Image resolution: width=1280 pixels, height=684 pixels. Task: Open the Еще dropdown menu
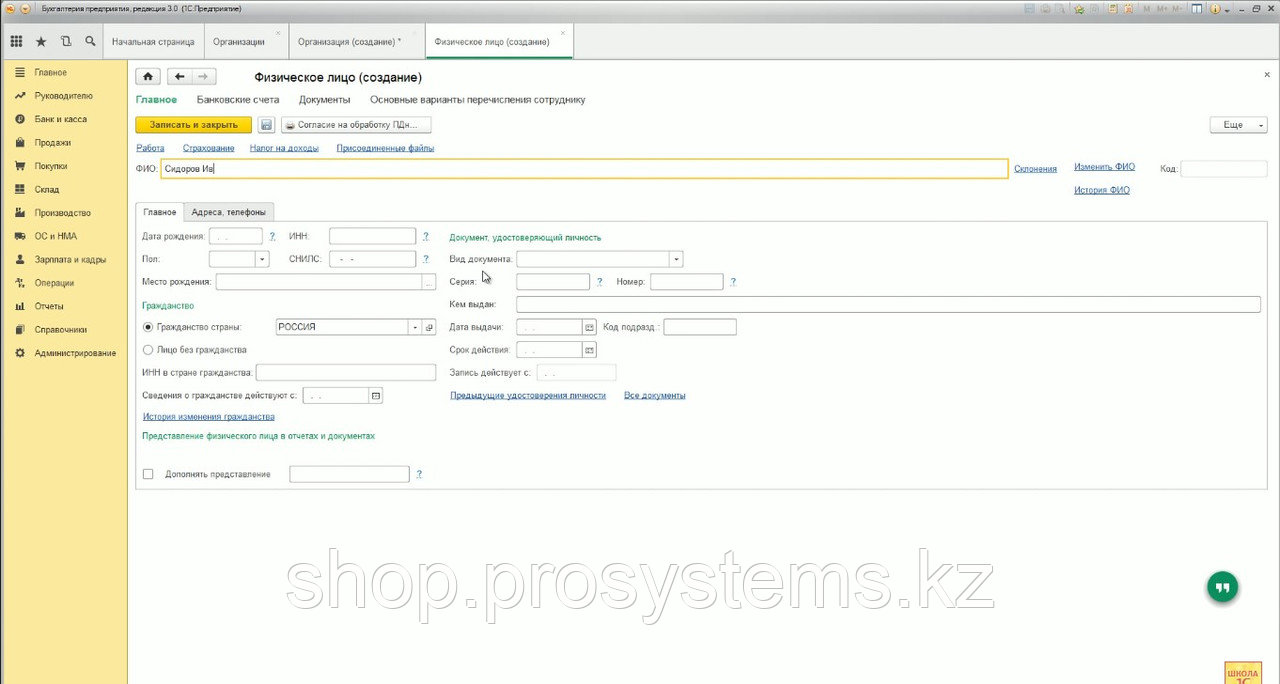(x=1238, y=125)
